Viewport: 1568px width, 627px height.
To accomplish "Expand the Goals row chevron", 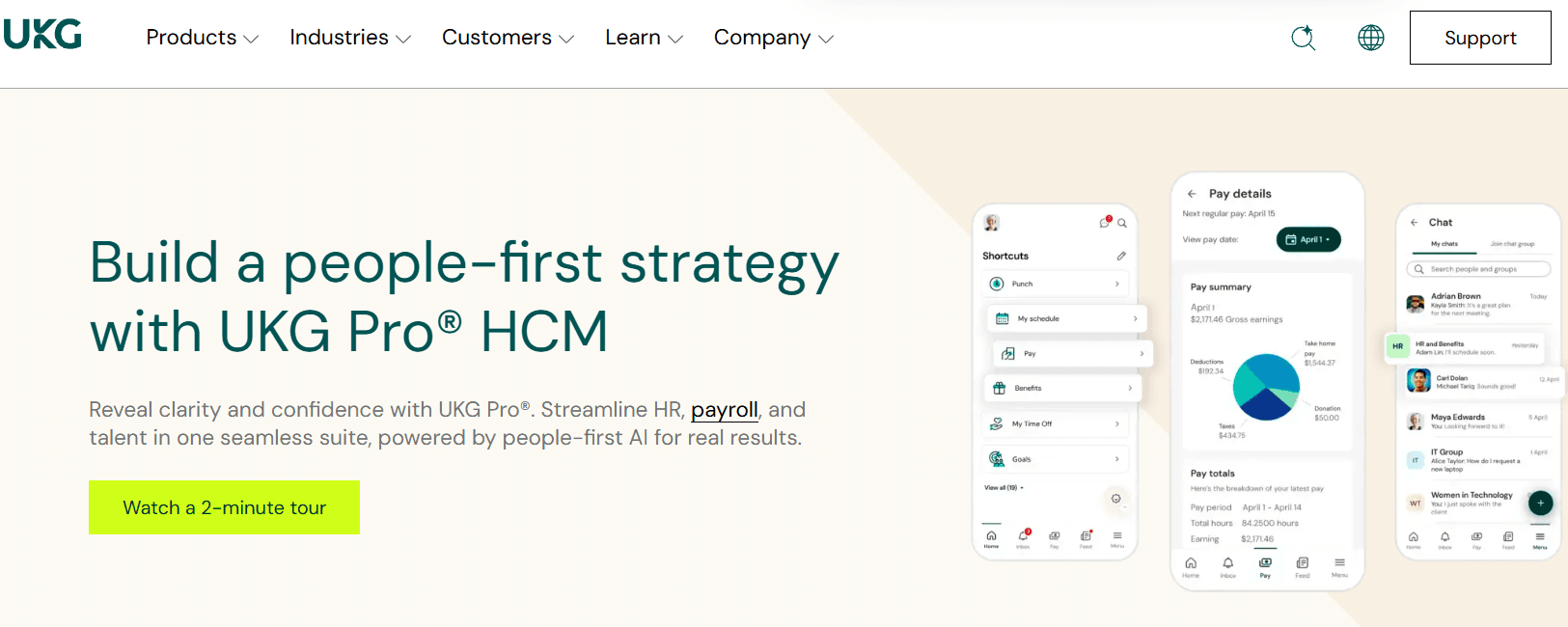I will [1117, 459].
